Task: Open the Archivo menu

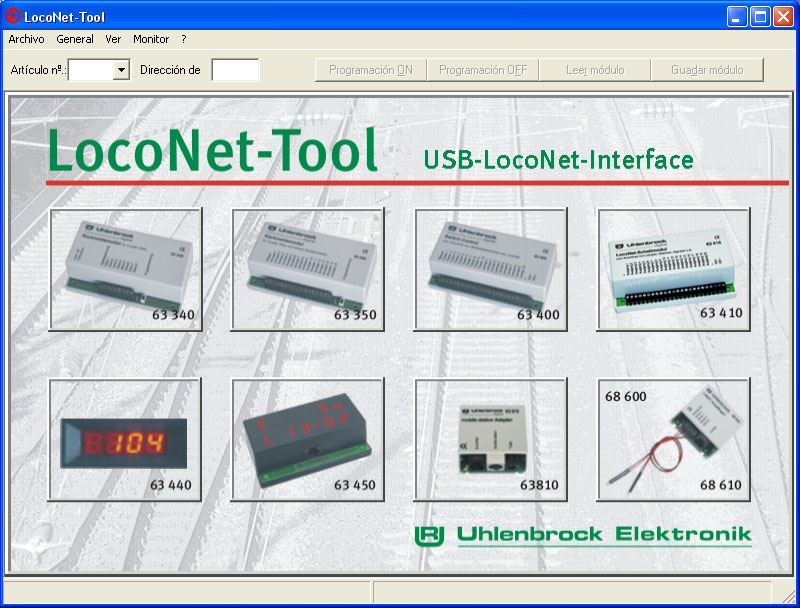Action: (27, 39)
